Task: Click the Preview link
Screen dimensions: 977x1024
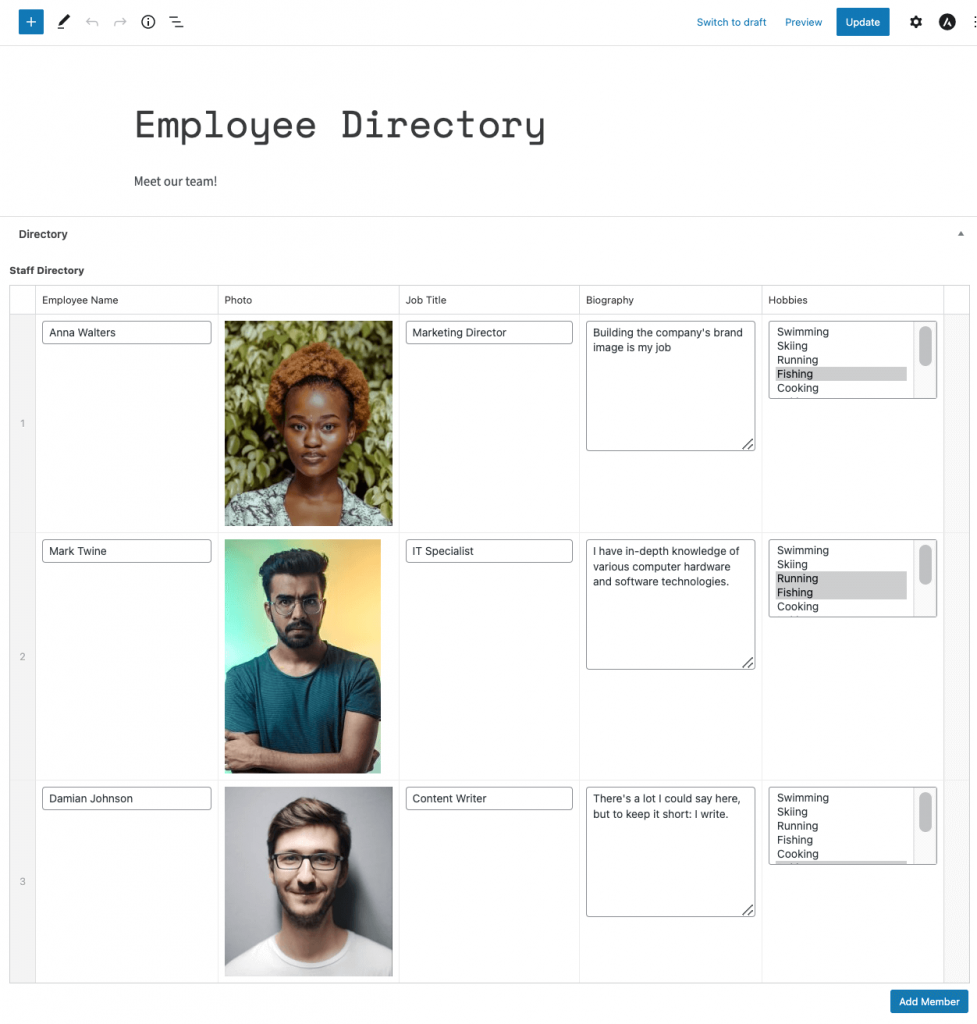Action: pyautogui.click(x=803, y=22)
